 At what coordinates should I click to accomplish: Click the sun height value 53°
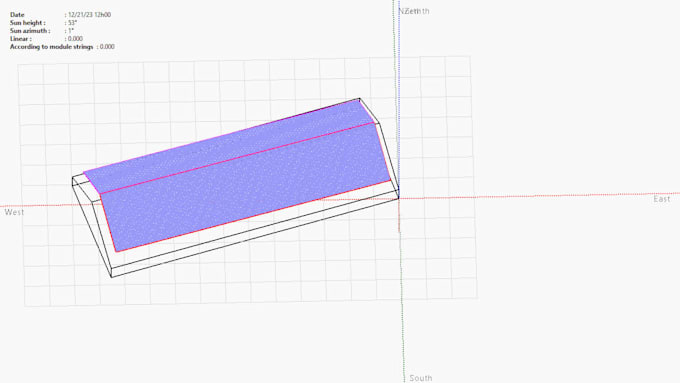click(72, 23)
